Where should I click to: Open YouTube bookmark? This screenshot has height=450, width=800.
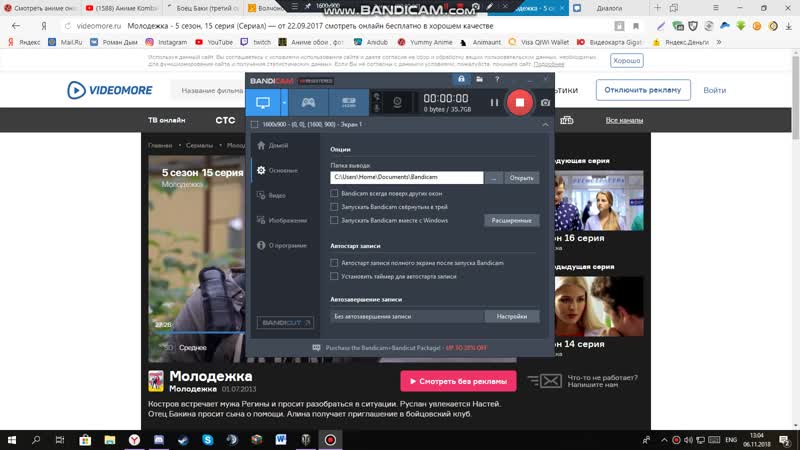pos(214,42)
